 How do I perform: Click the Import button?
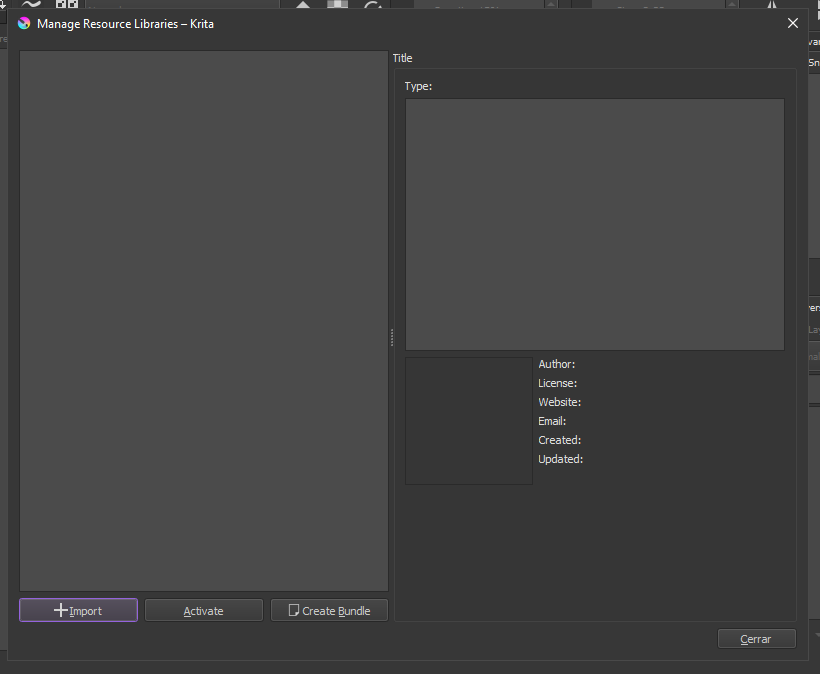point(78,610)
